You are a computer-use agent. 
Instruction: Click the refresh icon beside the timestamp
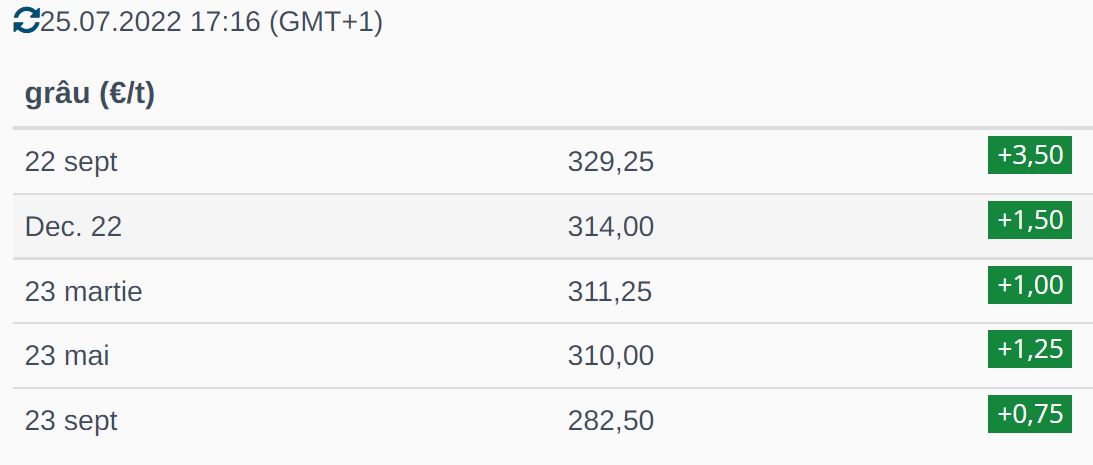[26, 20]
